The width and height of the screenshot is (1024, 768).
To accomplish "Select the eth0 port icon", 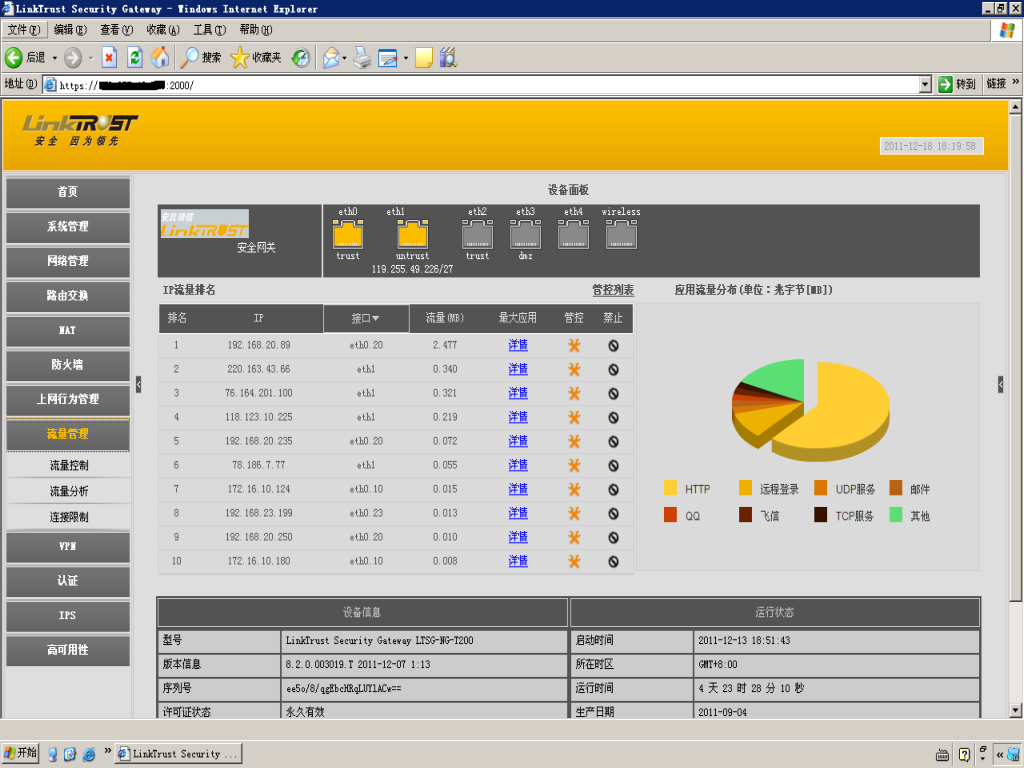I will [x=348, y=234].
